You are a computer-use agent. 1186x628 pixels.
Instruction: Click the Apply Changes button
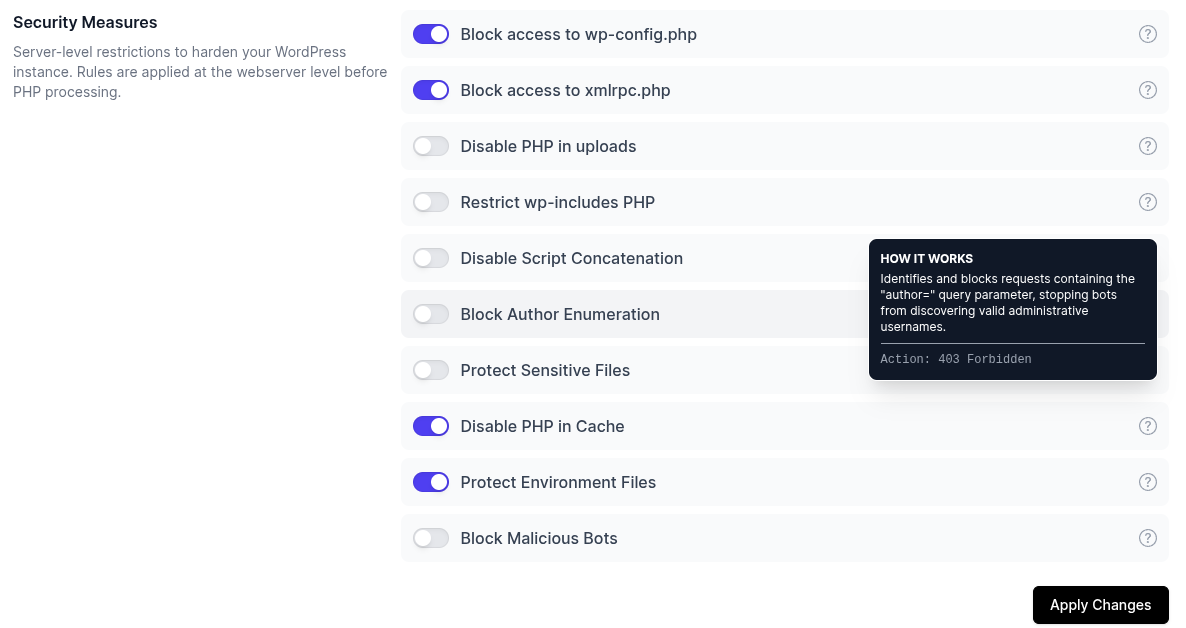coord(1100,605)
